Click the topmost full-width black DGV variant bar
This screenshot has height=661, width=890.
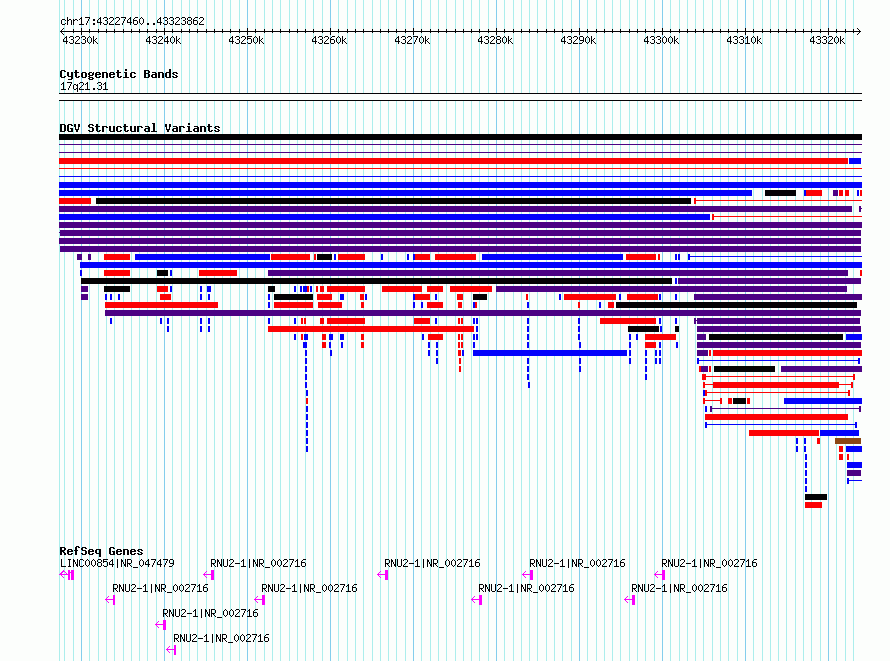460,137
